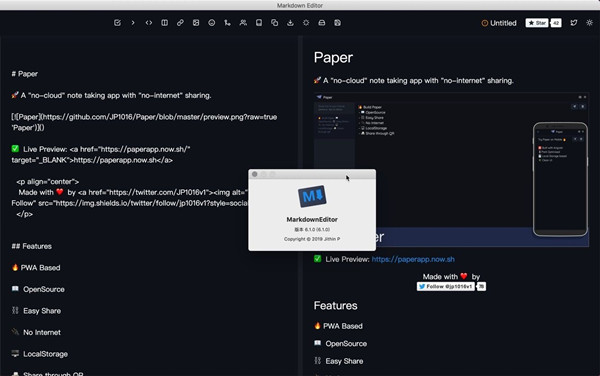Viewport: 600px width, 376px height.
Task: Insert a hyperlink with the chain icon
Action: 180,23
